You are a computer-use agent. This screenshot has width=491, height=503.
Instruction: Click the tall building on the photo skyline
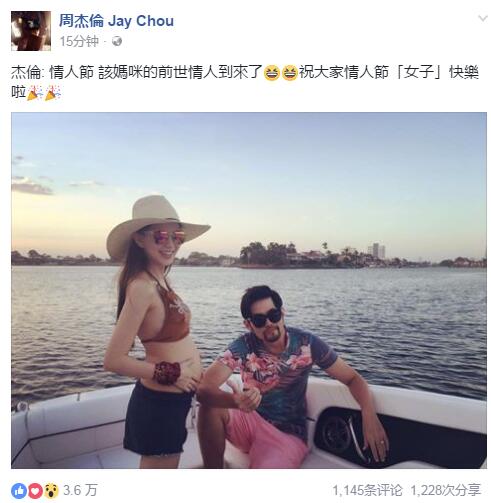(x=377, y=251)
